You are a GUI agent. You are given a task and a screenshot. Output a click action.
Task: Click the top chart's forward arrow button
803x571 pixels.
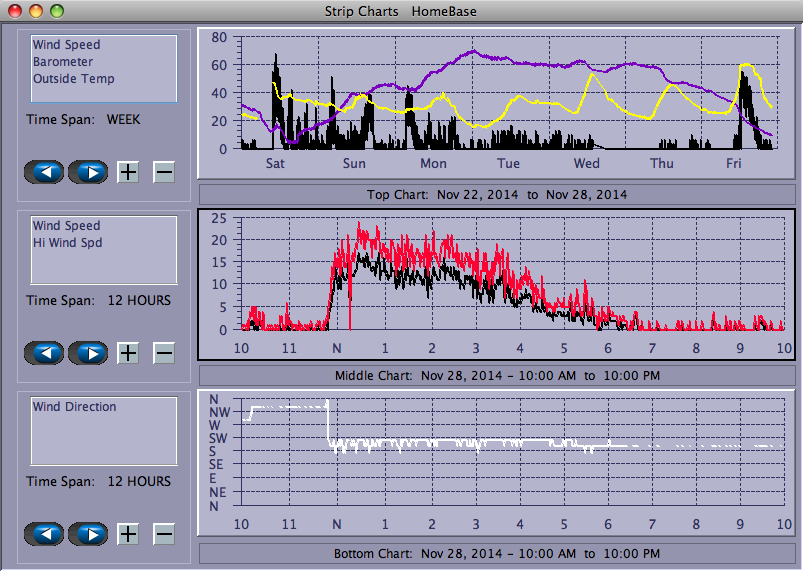(x=88, y=172)
